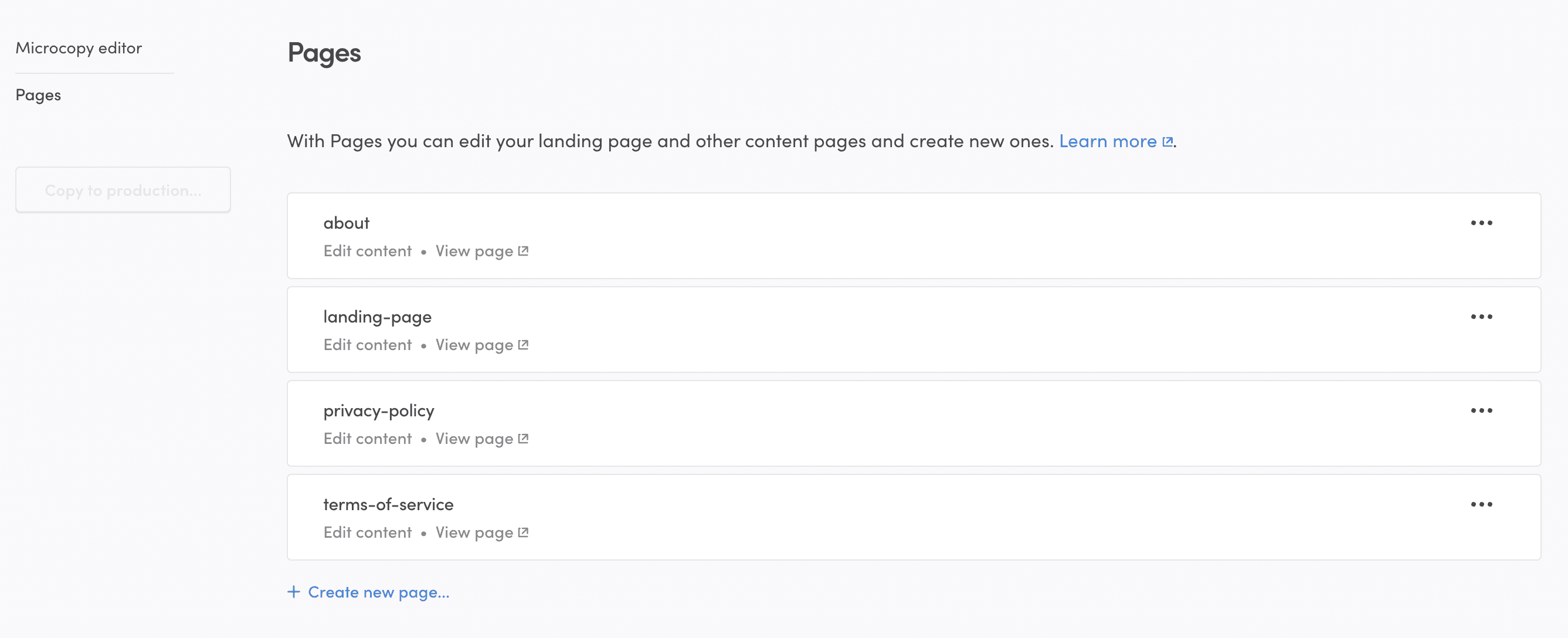The width and height of the screenshot is (1568, 638).
Task: Open the Microcopy editor section
Action: tap(79, 48)
